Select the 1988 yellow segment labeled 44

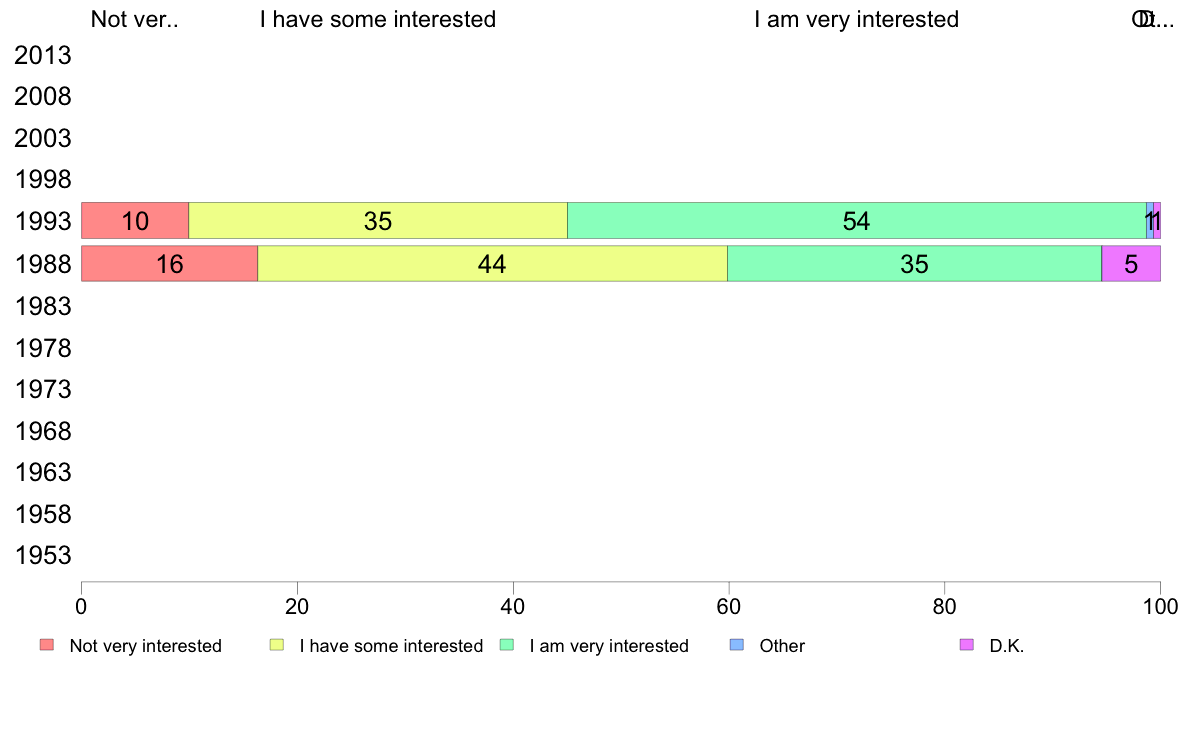tap(492, 264)
